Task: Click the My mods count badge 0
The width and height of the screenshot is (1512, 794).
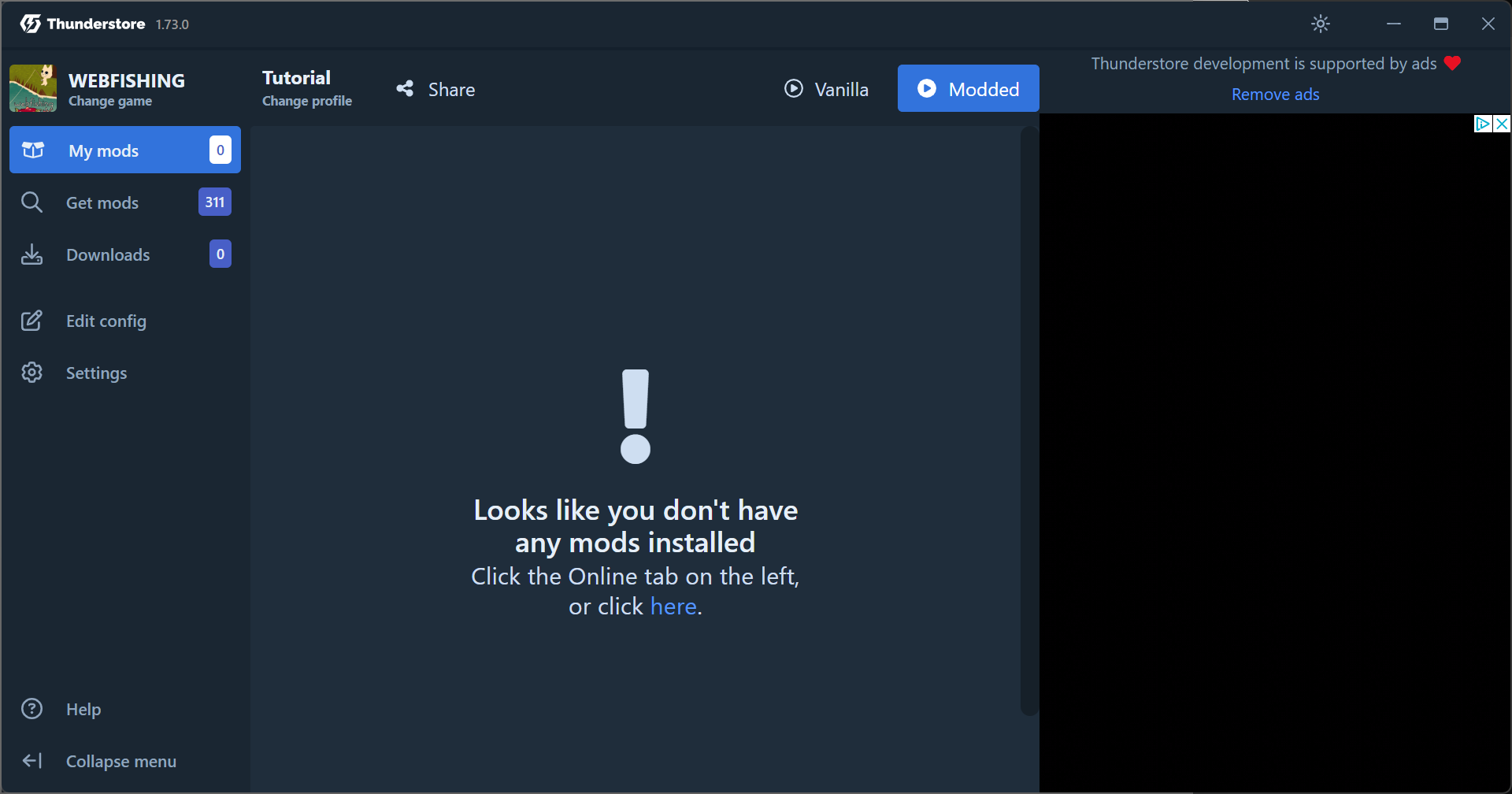Action: (220, 150)
